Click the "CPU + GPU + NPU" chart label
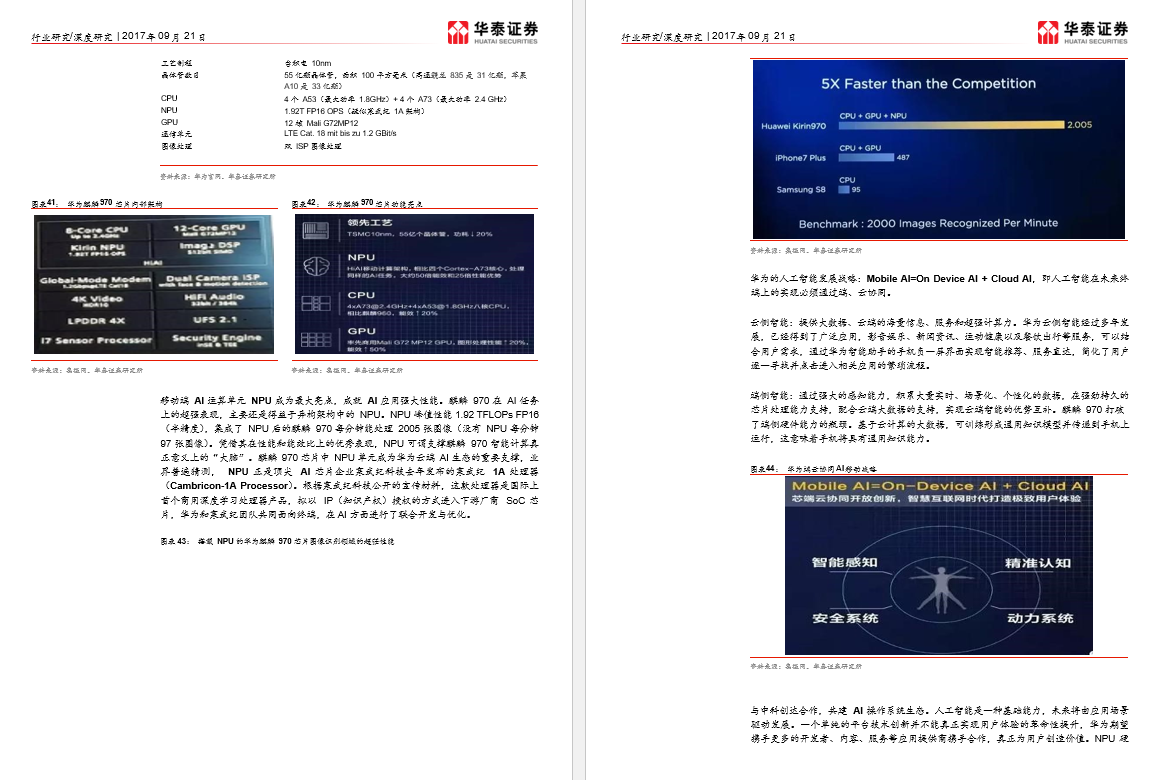 coord(872,116)
